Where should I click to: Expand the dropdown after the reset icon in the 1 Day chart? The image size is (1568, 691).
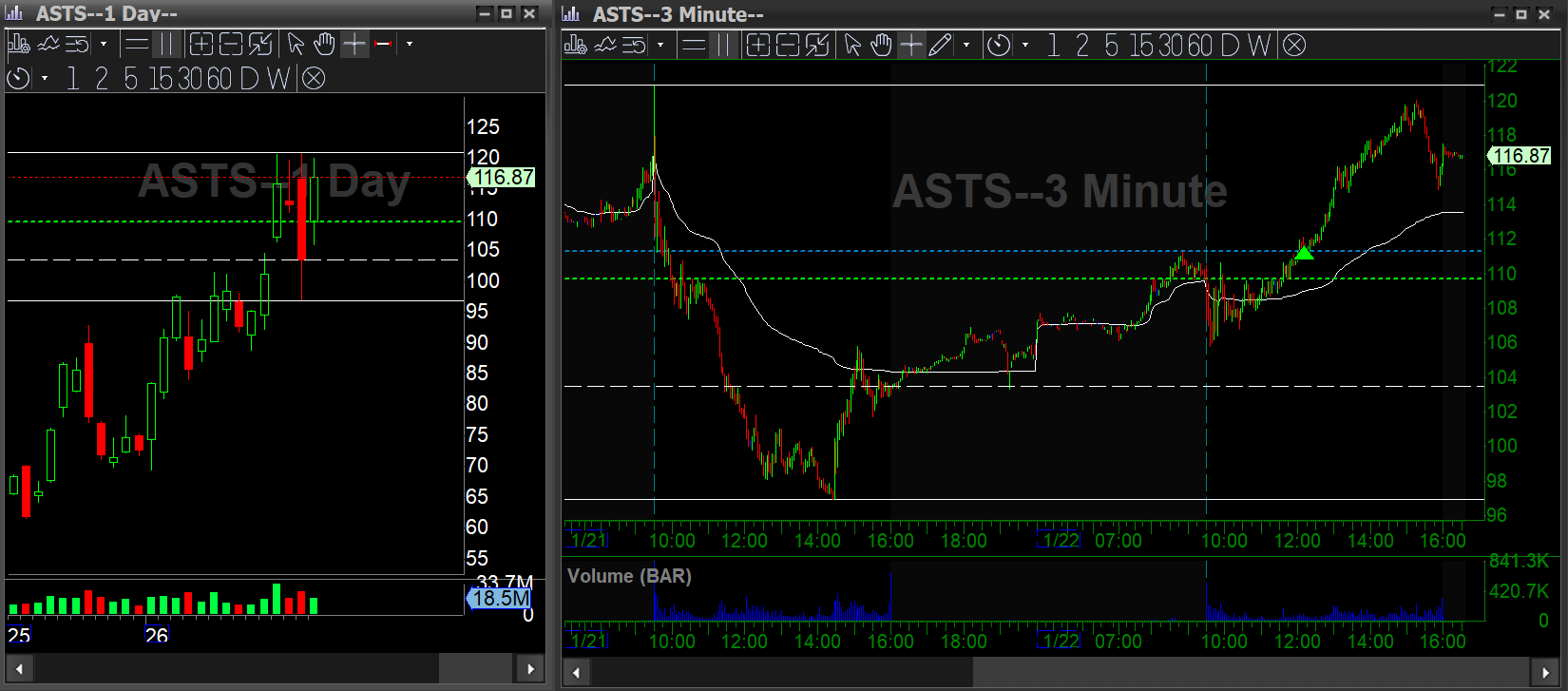[103, 44]
